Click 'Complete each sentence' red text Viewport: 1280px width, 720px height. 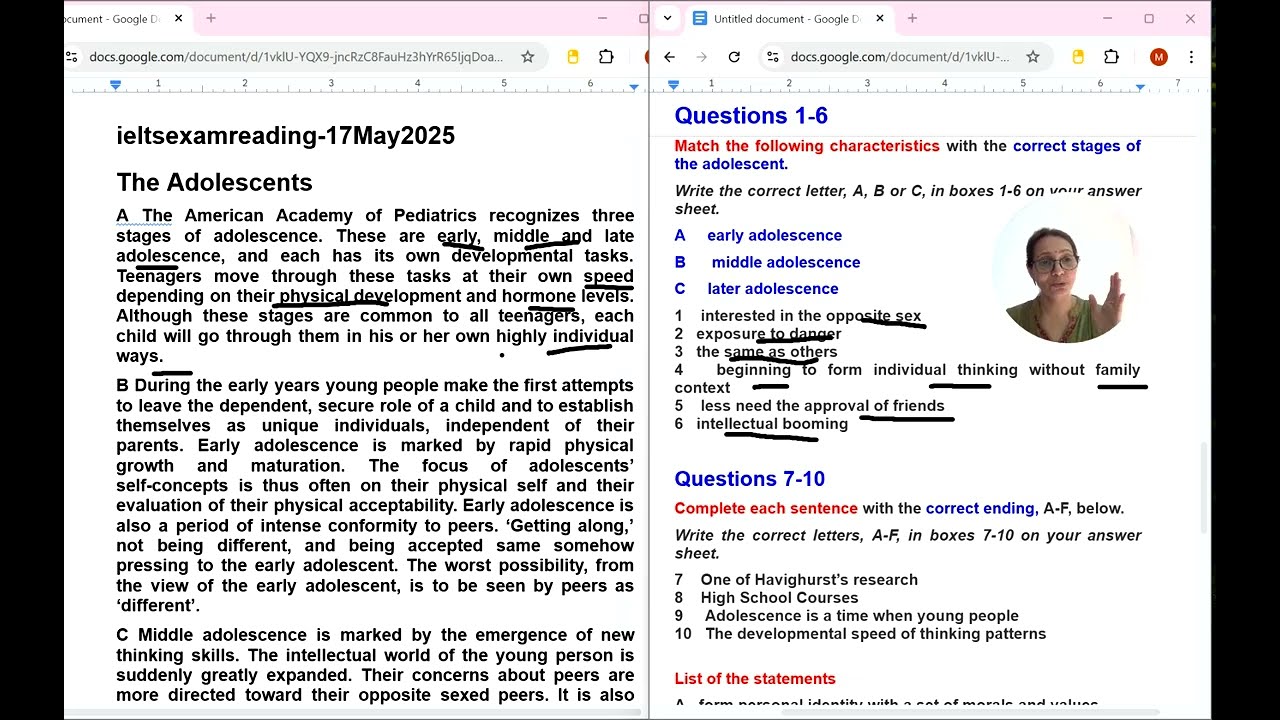tap(766, 509)
